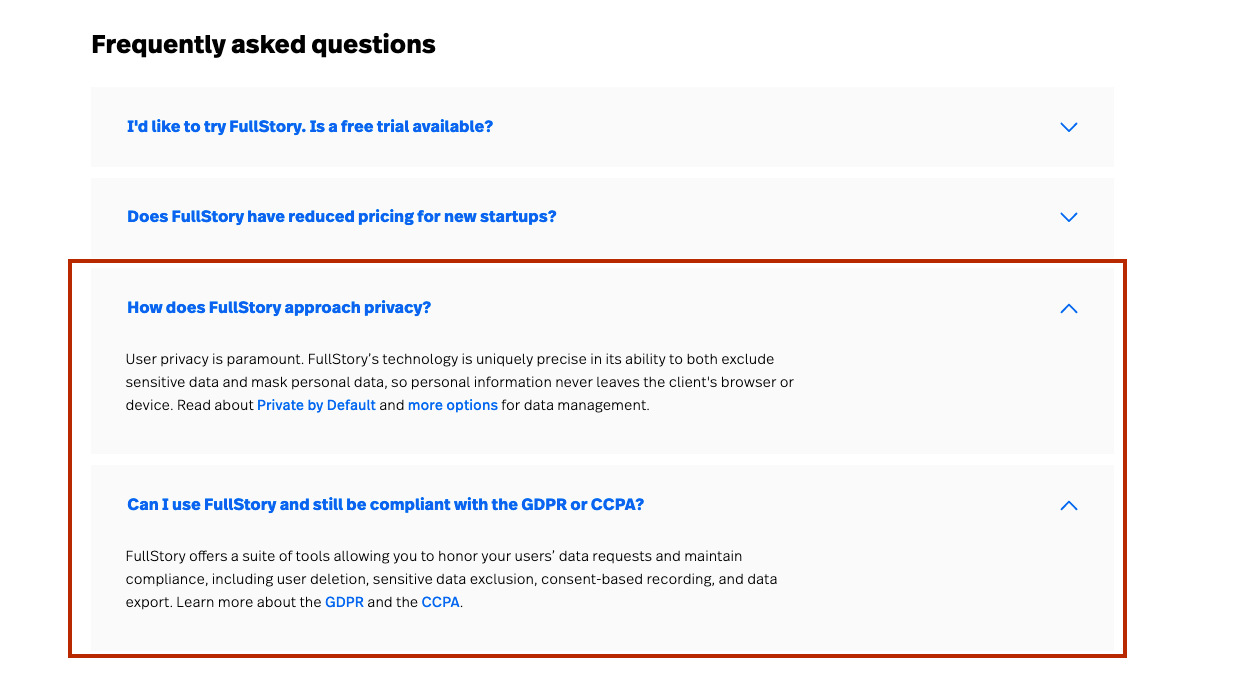Click the "User privacy is paramount" sentence
Image resolution: width=1249 pixels, height=692 pixels.
[x=215, y=358]
